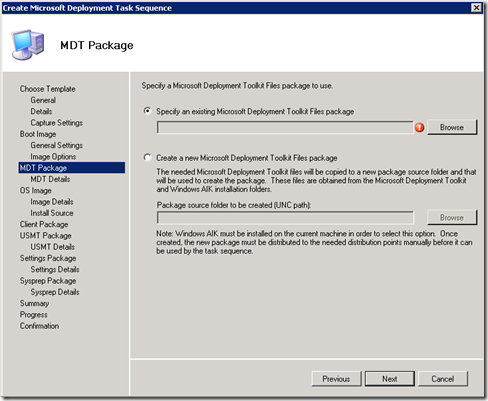The height and width of the screenshot is (401, 488).
Task: Open the Settings Package step
Action: point(48,258)
